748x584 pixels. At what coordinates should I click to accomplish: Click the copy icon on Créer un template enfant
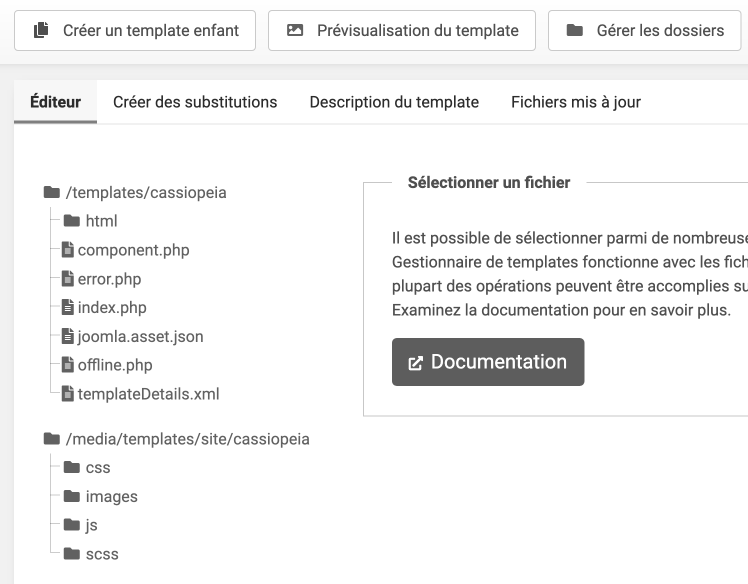[x=41, y=30]
